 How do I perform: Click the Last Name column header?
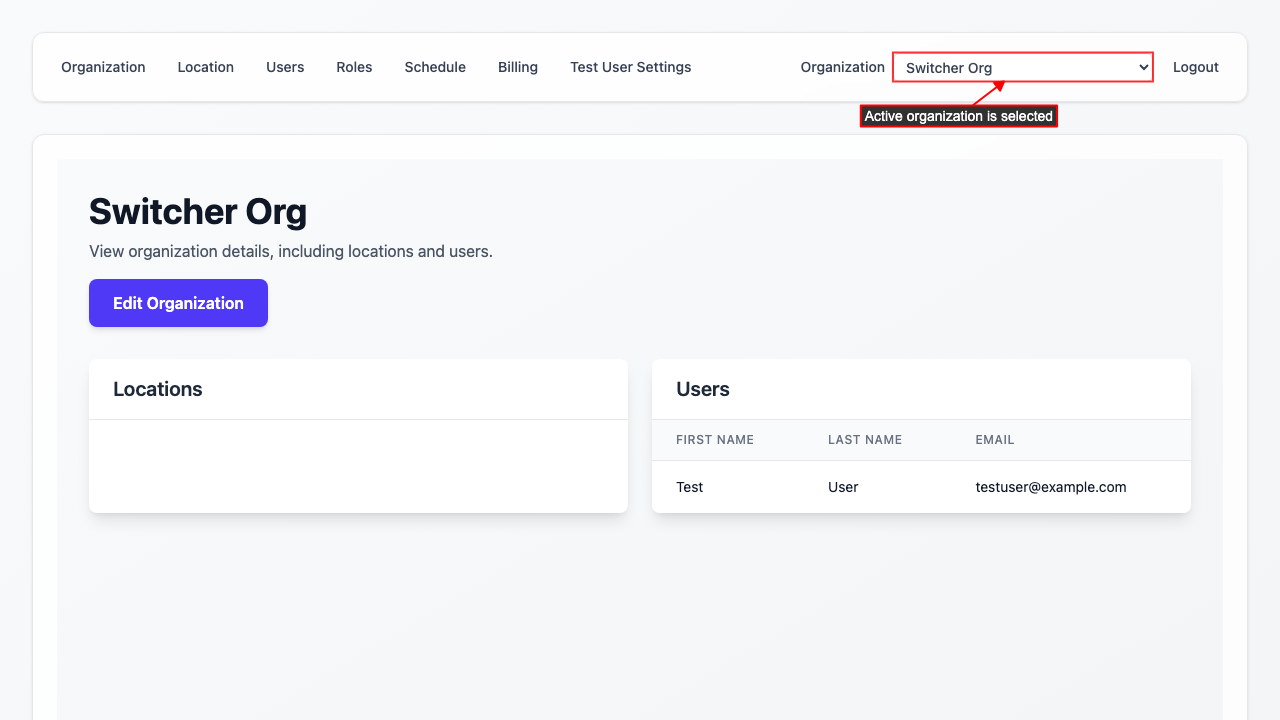(865, 440)
